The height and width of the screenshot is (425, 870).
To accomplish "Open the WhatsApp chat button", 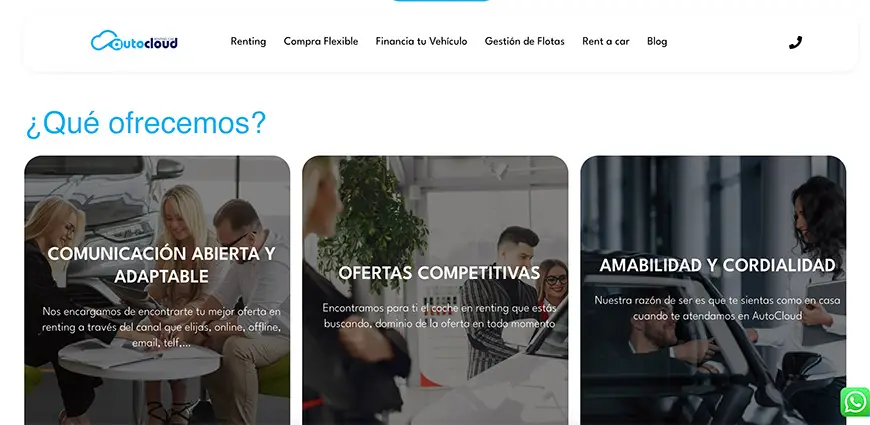I will pos(855,402).
